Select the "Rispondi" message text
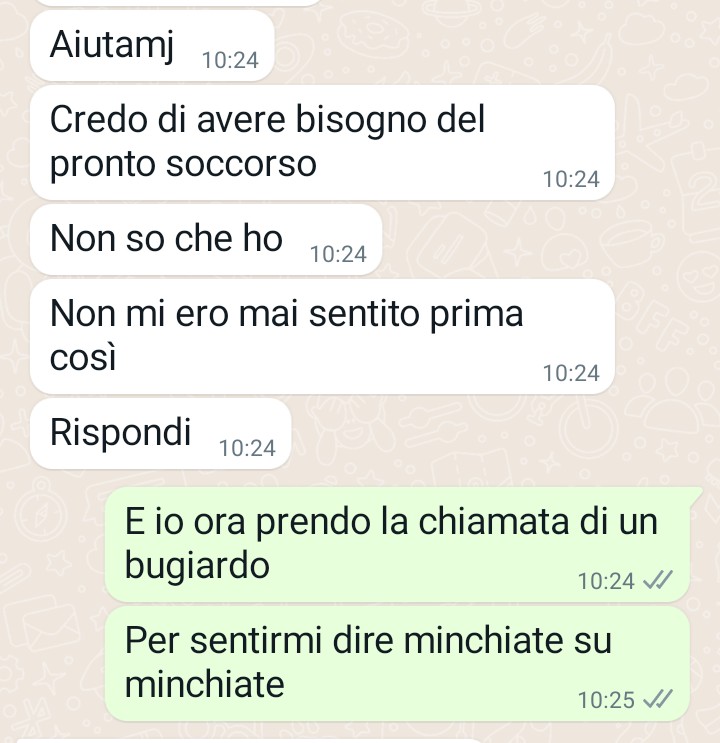This screenshot has height=743, width=720. click(x=120, y=433)
